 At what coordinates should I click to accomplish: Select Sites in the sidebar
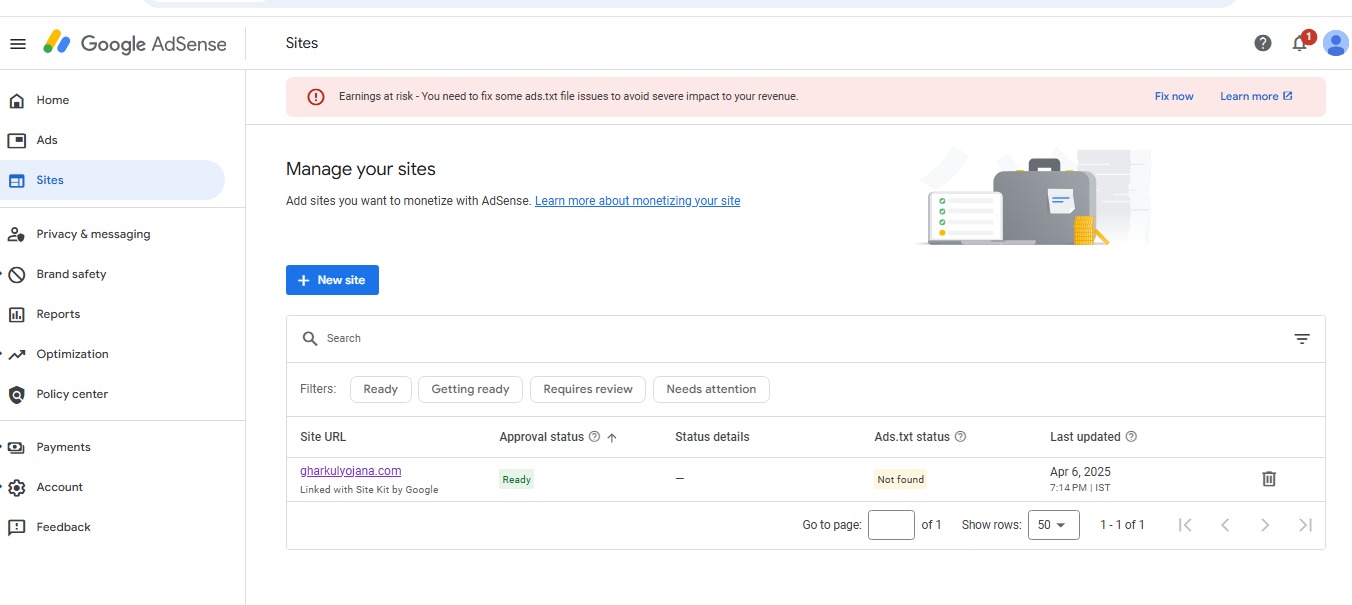112,180
